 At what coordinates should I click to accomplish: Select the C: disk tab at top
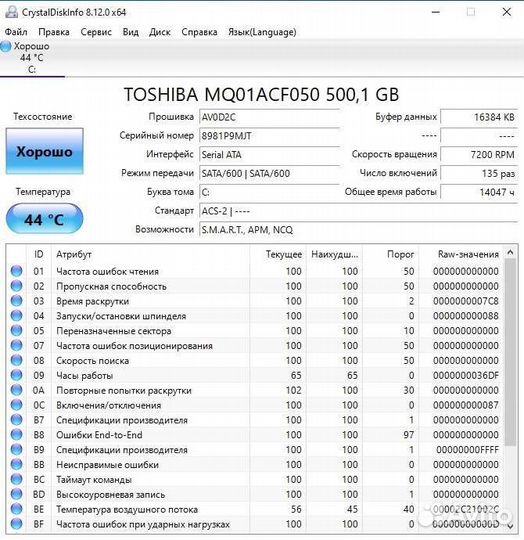[32, 58]
